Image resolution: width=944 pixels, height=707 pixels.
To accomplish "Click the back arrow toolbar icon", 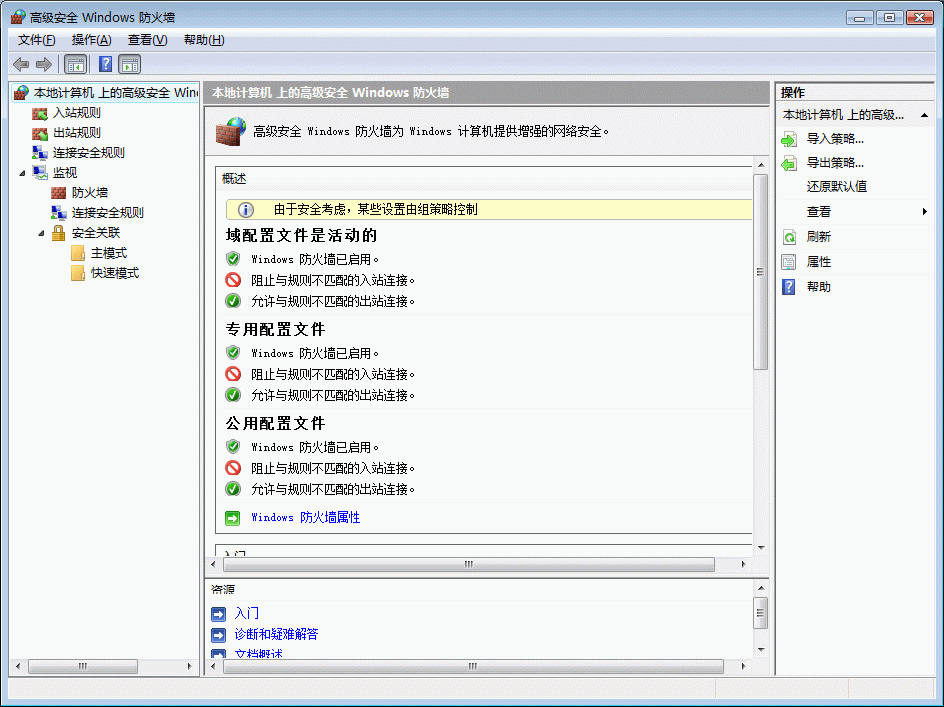I will (21, 64).
